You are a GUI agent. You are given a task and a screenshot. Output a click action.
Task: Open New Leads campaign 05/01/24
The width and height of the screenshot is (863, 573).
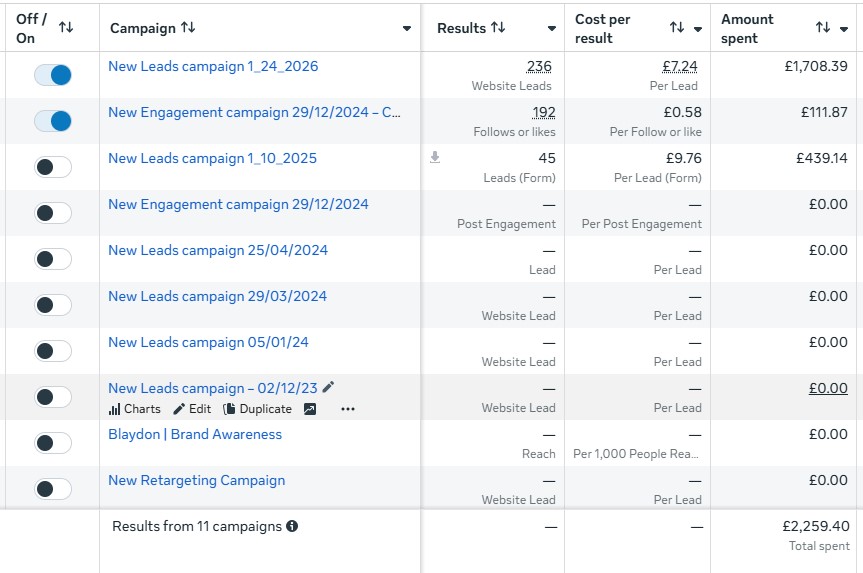click(x=208, y=342)
